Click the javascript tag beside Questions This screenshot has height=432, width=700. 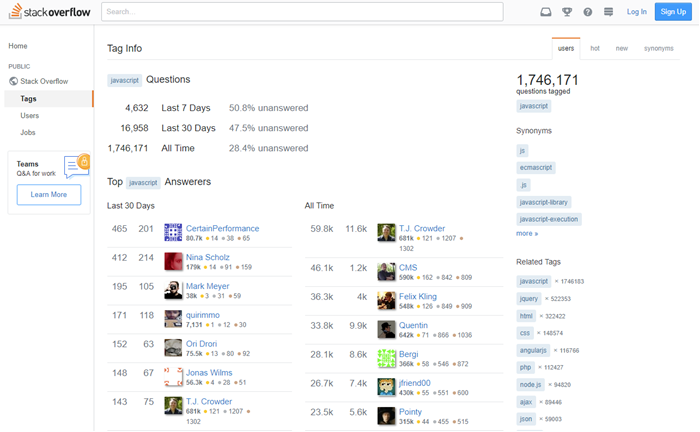pyautogui.click(x=125, y=80)
